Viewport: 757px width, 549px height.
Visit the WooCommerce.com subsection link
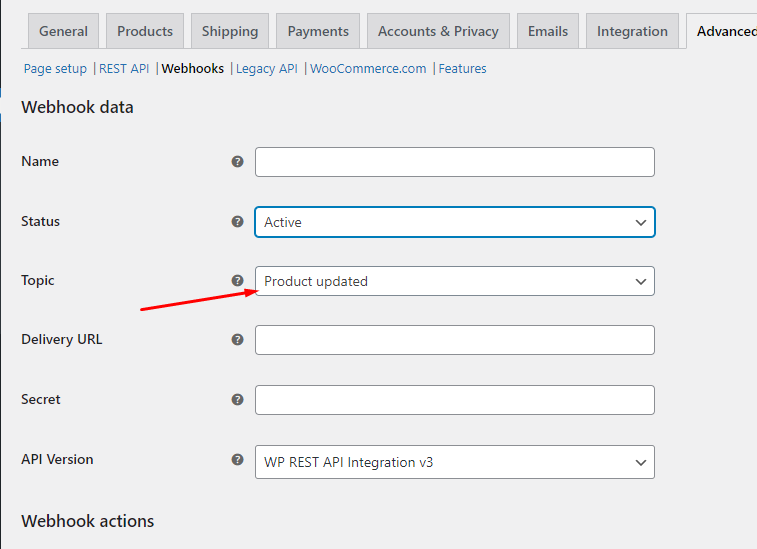(x=368, y=69)
